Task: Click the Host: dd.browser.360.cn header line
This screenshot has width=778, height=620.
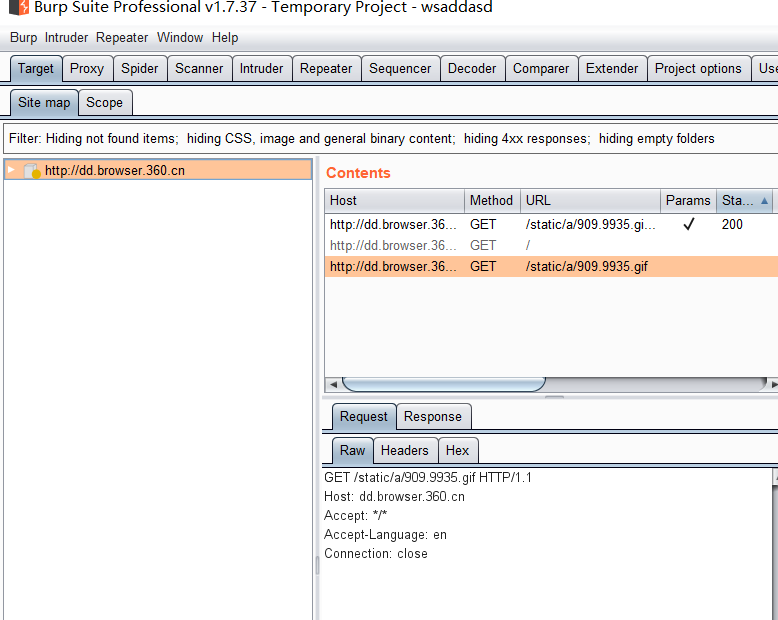Action: pos(394,496)
